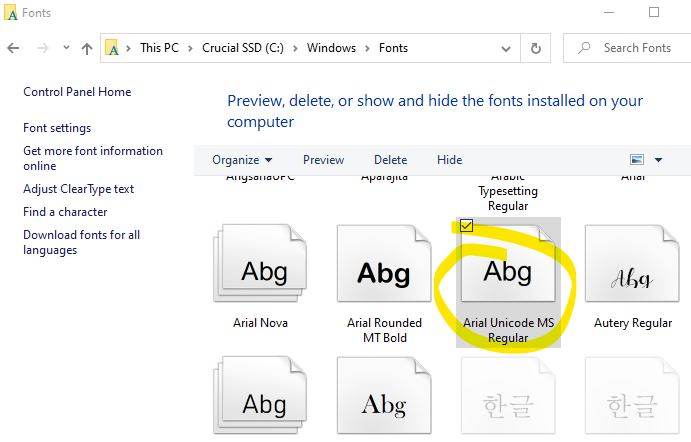The image size is (691, 442).
Task: Open the Arial Nova font family
Action: point(259,271)
